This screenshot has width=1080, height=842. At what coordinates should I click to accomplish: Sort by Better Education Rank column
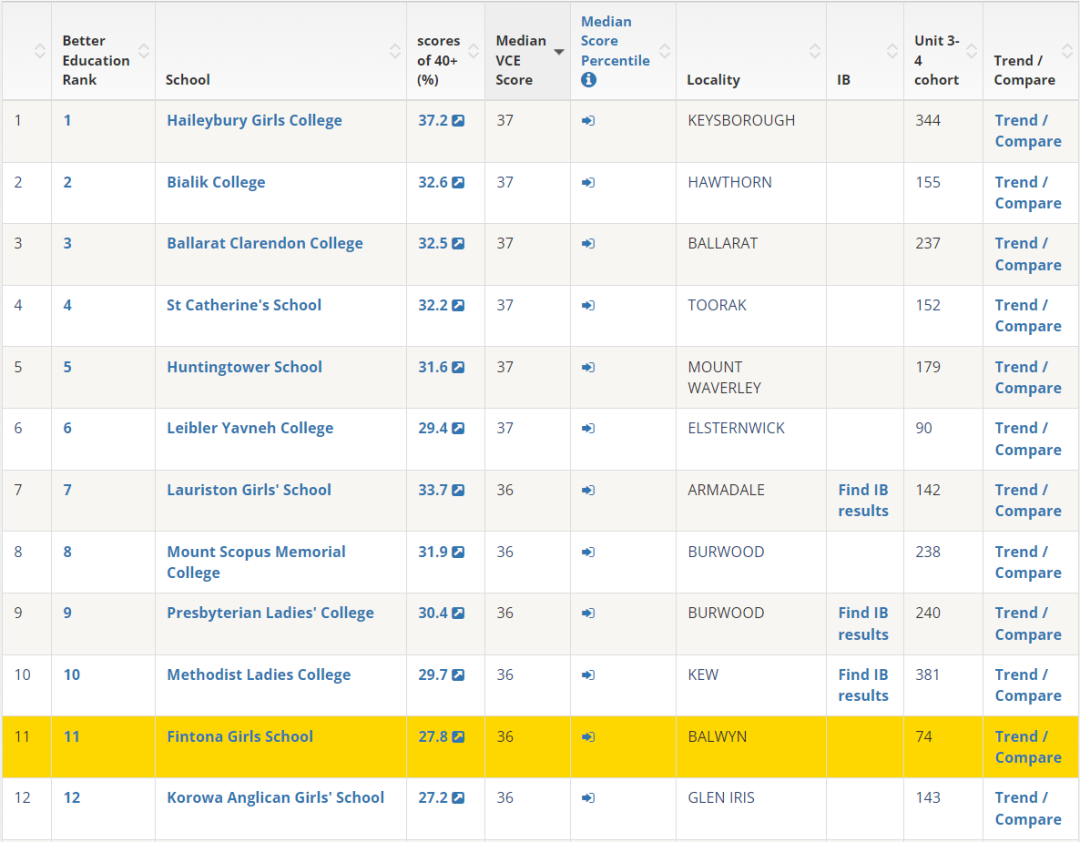[x=144, y=50]
